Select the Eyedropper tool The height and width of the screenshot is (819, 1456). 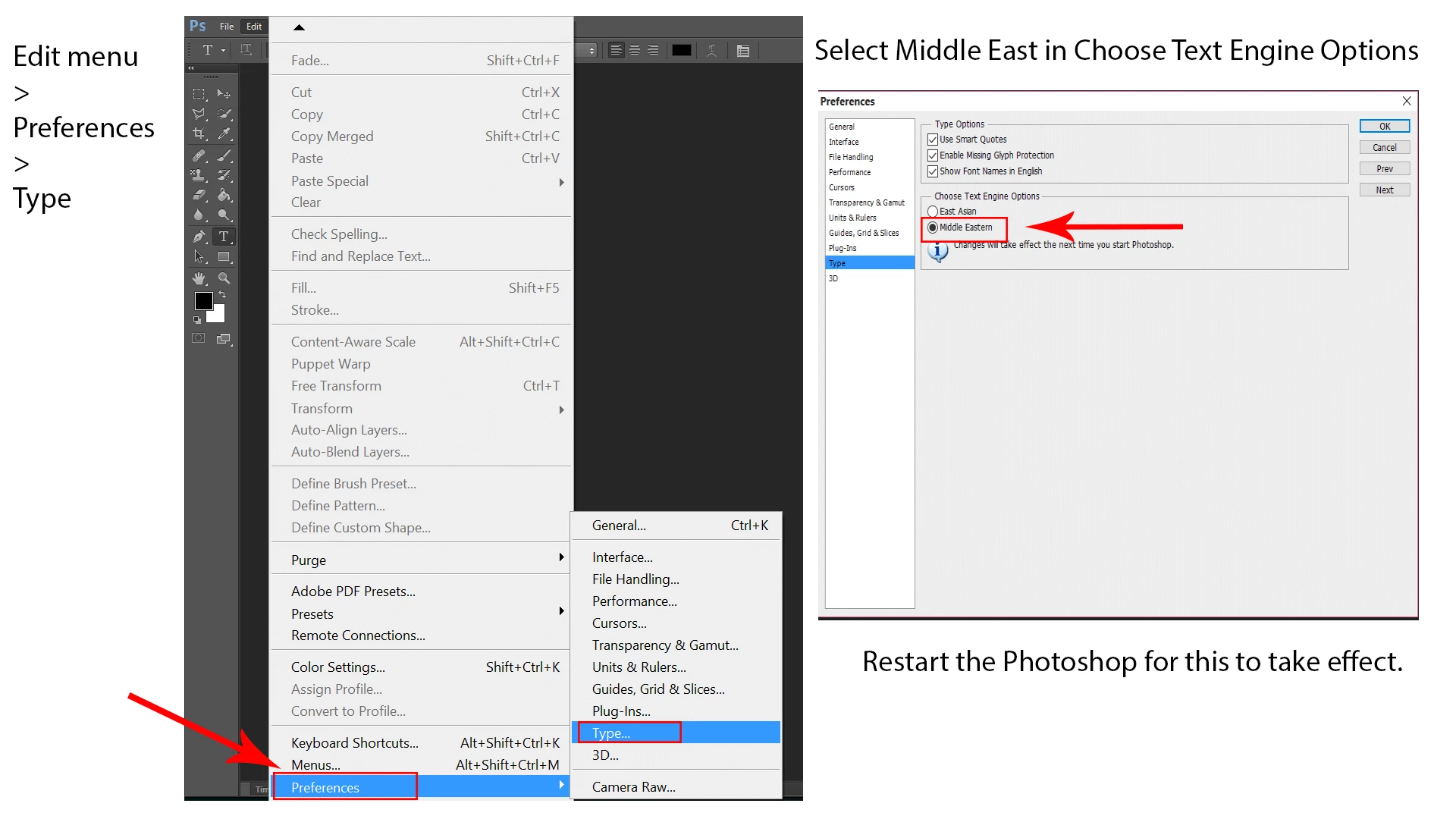pos(224,133)
